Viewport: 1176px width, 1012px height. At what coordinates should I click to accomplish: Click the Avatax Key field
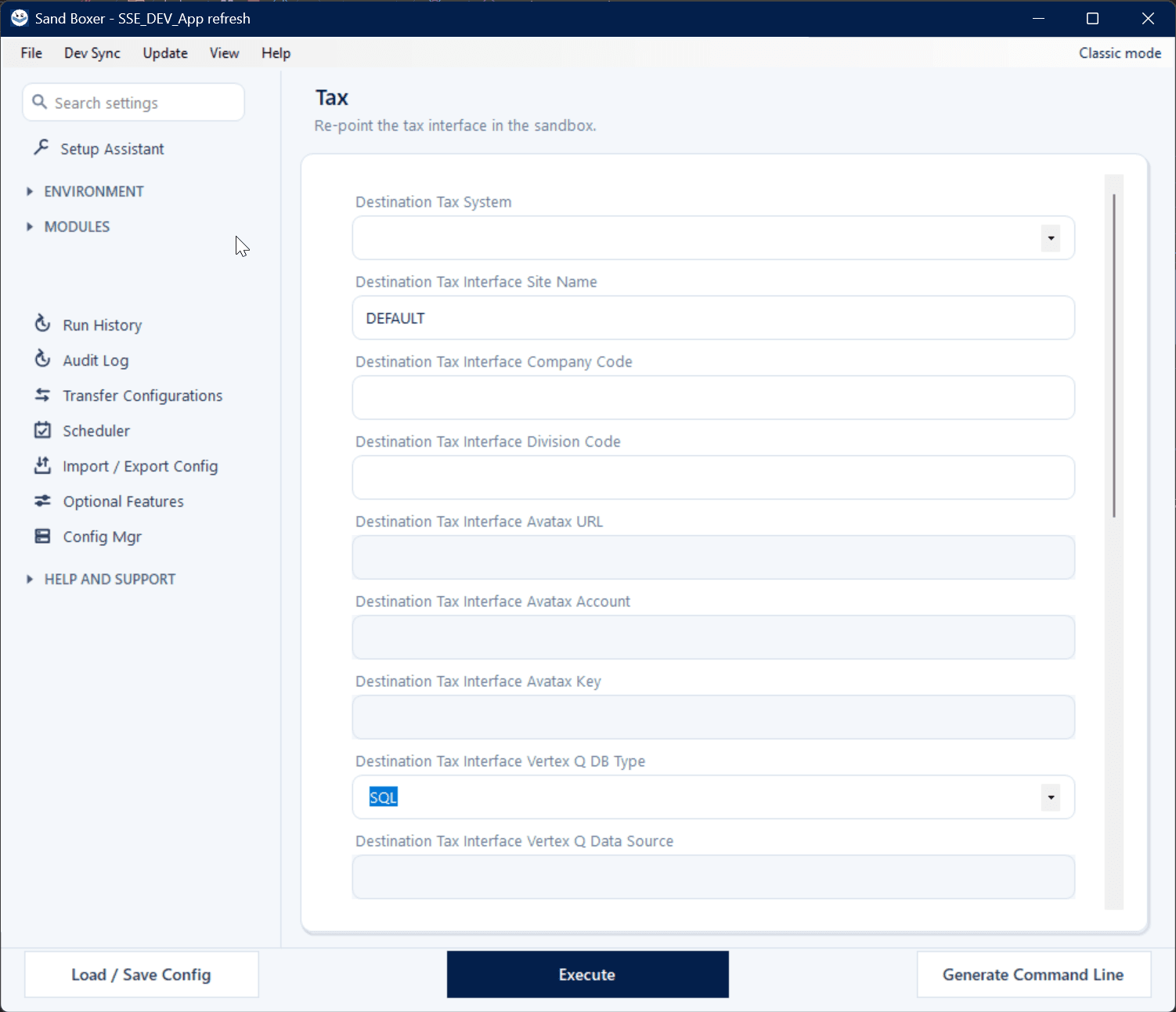click(x=713, y=717)
